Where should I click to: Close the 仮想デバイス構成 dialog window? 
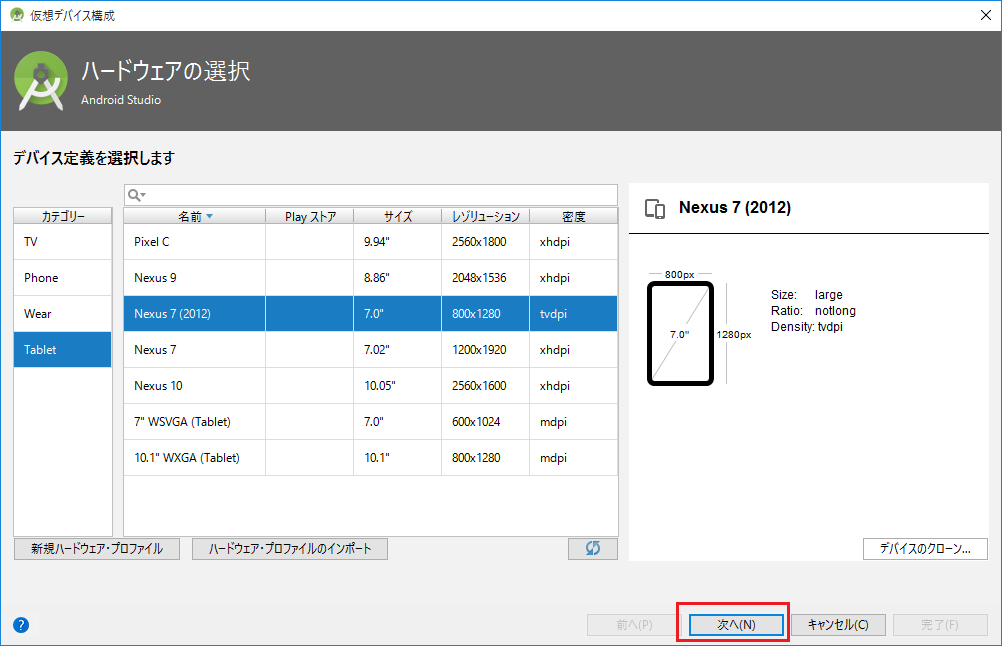985,15
